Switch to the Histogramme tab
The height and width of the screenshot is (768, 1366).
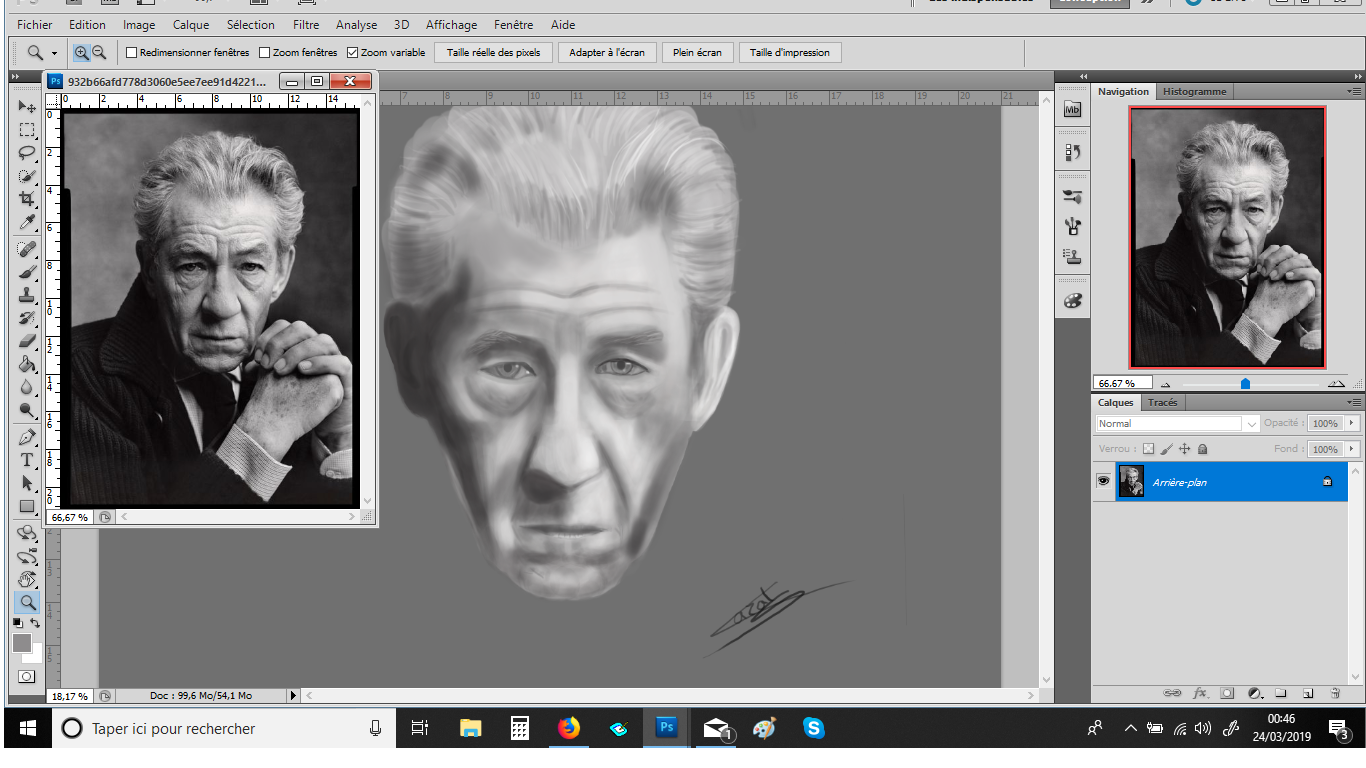pyautogui.click(x=1194, y=91)
